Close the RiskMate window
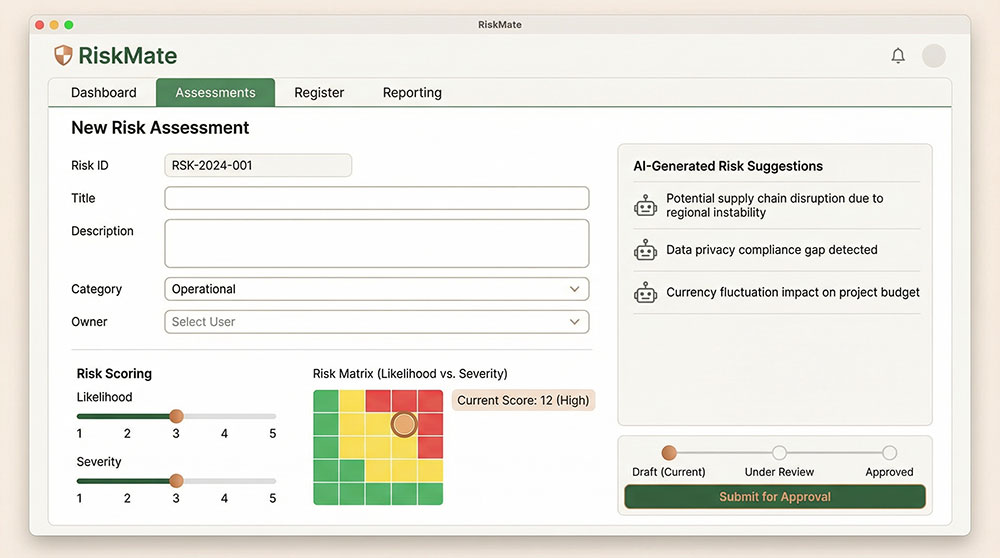 [x=40, y=25]
